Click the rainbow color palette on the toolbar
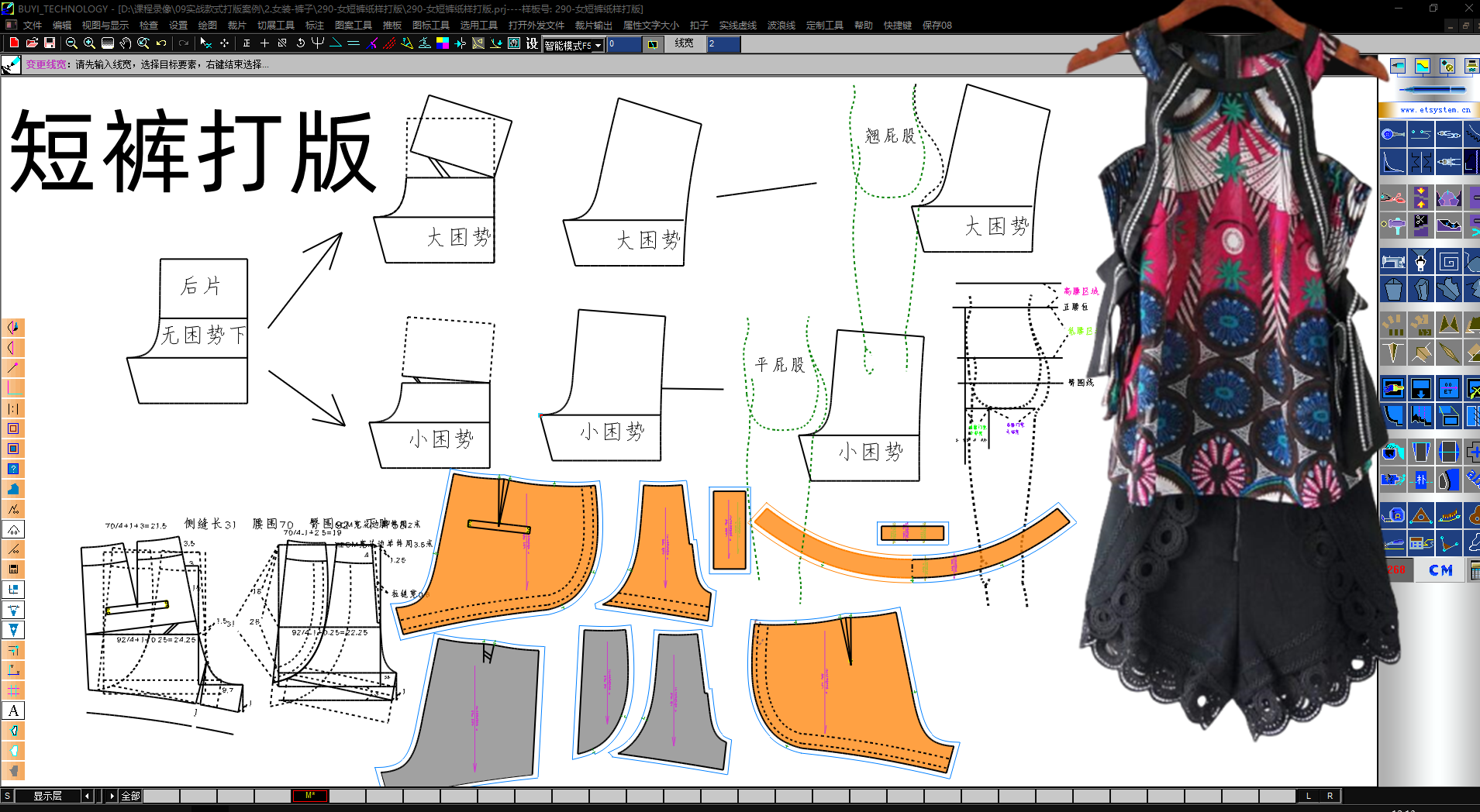This screenshot has width=1480, height=812. (442, 44)
